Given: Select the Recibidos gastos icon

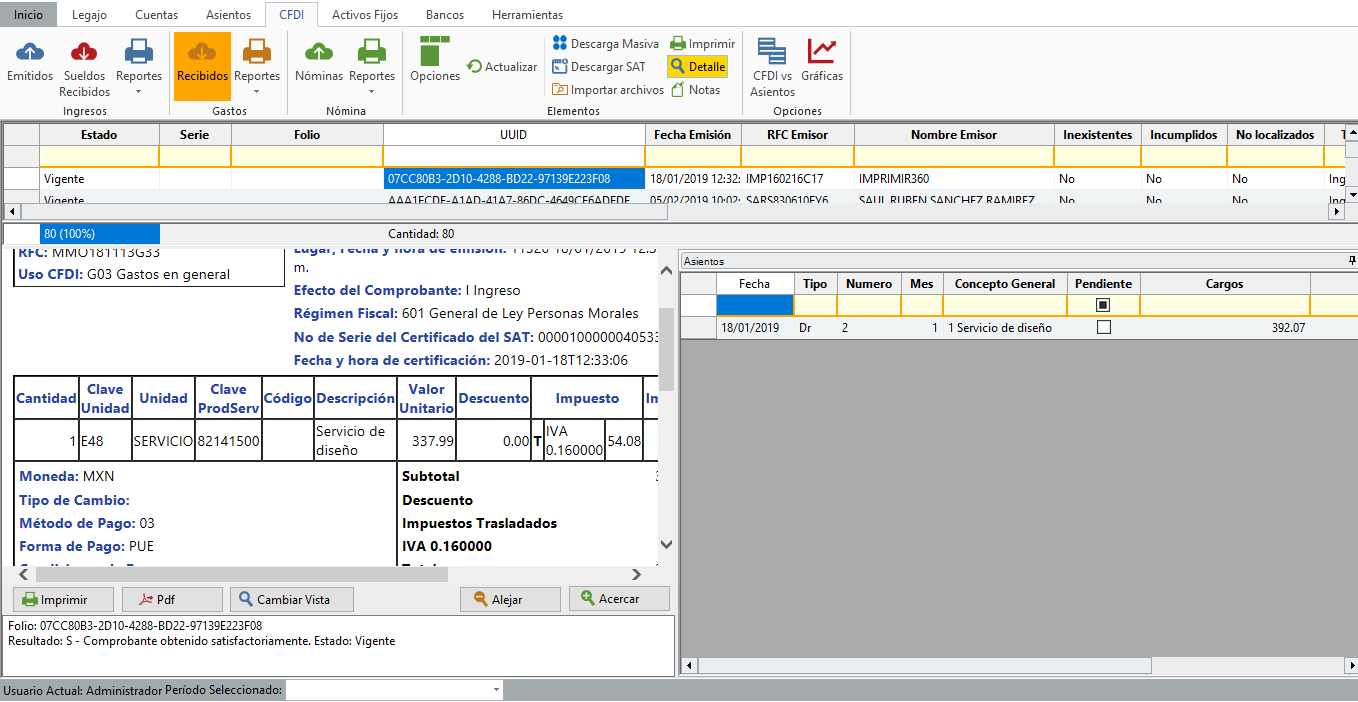Looking at the screenshot, I should point(202,52).
